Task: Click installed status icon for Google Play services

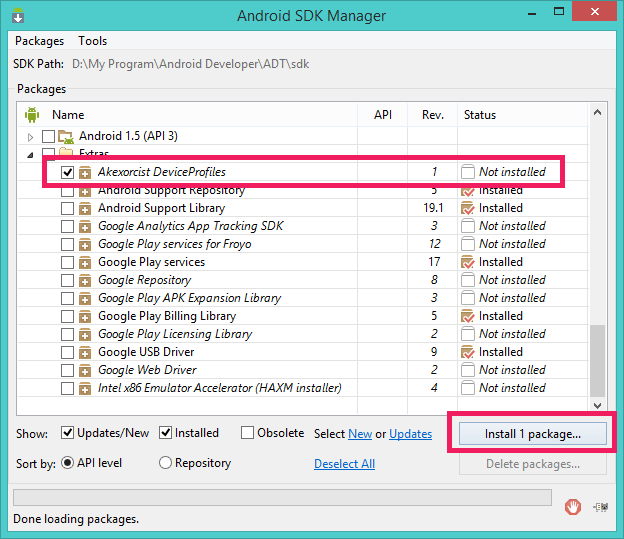Action: pos(468,262)
